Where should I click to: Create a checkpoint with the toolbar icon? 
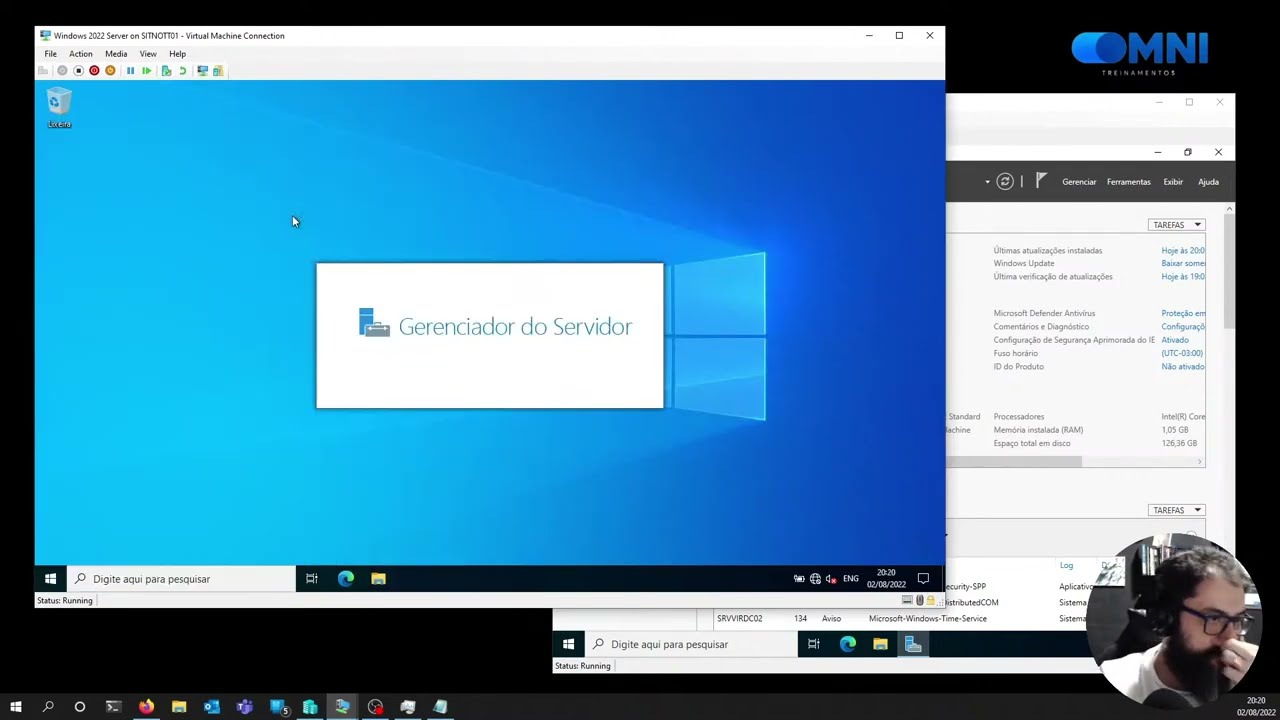(x=166, y=71)
